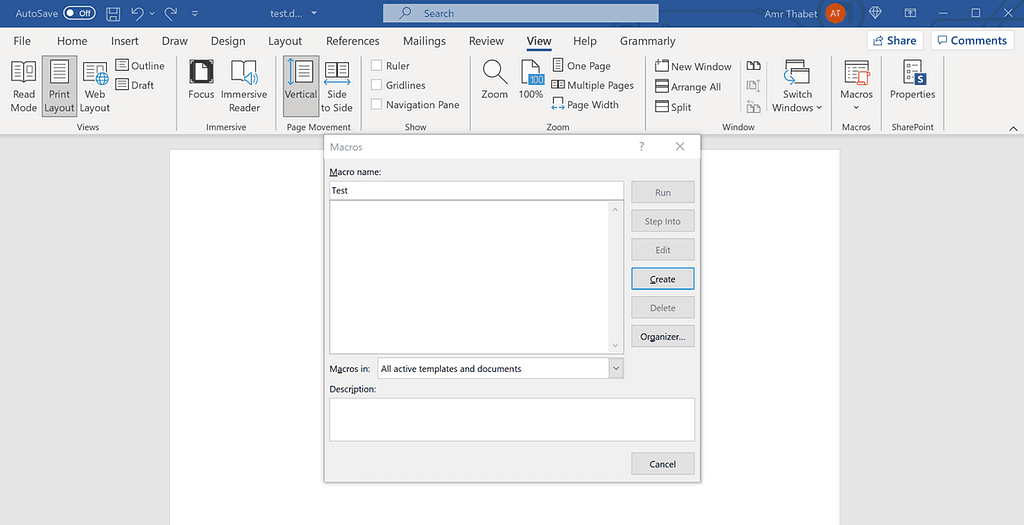Viewport: 1024px width, 525px height.
Task: Select Side to Side page movement
Action: [x=337, y=87]
